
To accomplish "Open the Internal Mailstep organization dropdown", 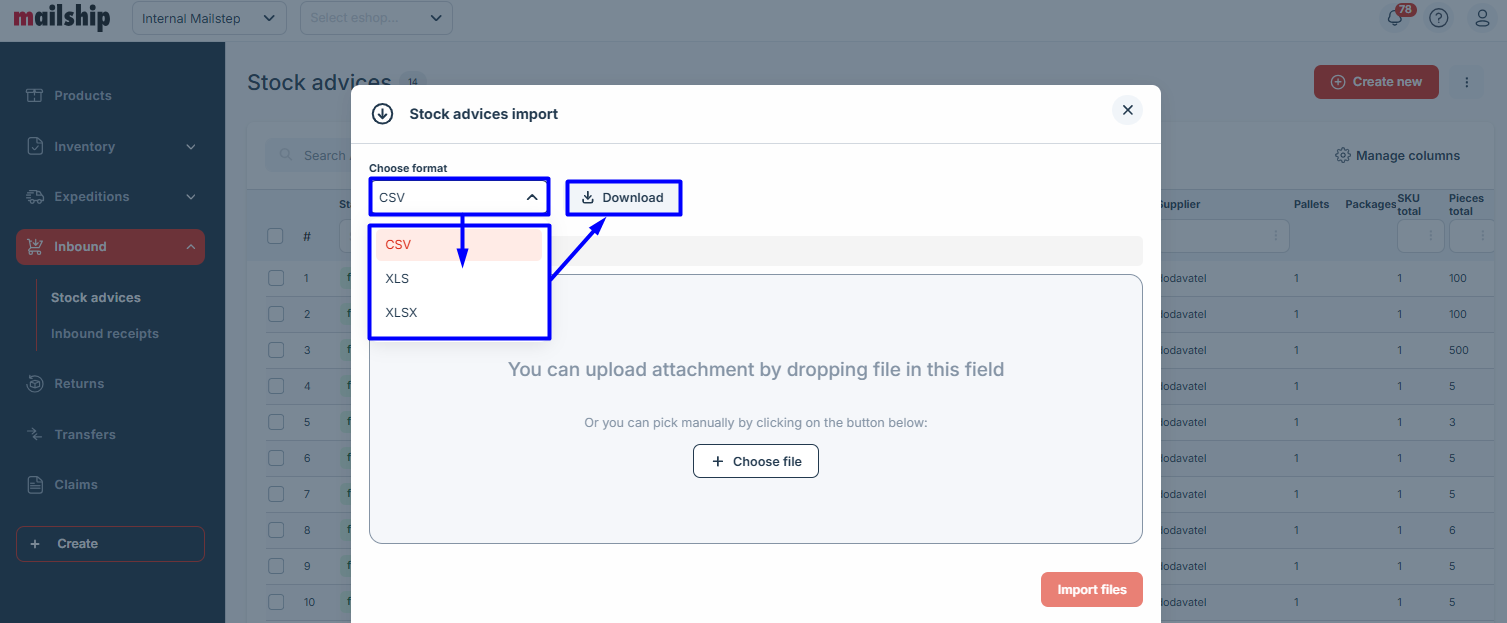I will pos(209,18).
